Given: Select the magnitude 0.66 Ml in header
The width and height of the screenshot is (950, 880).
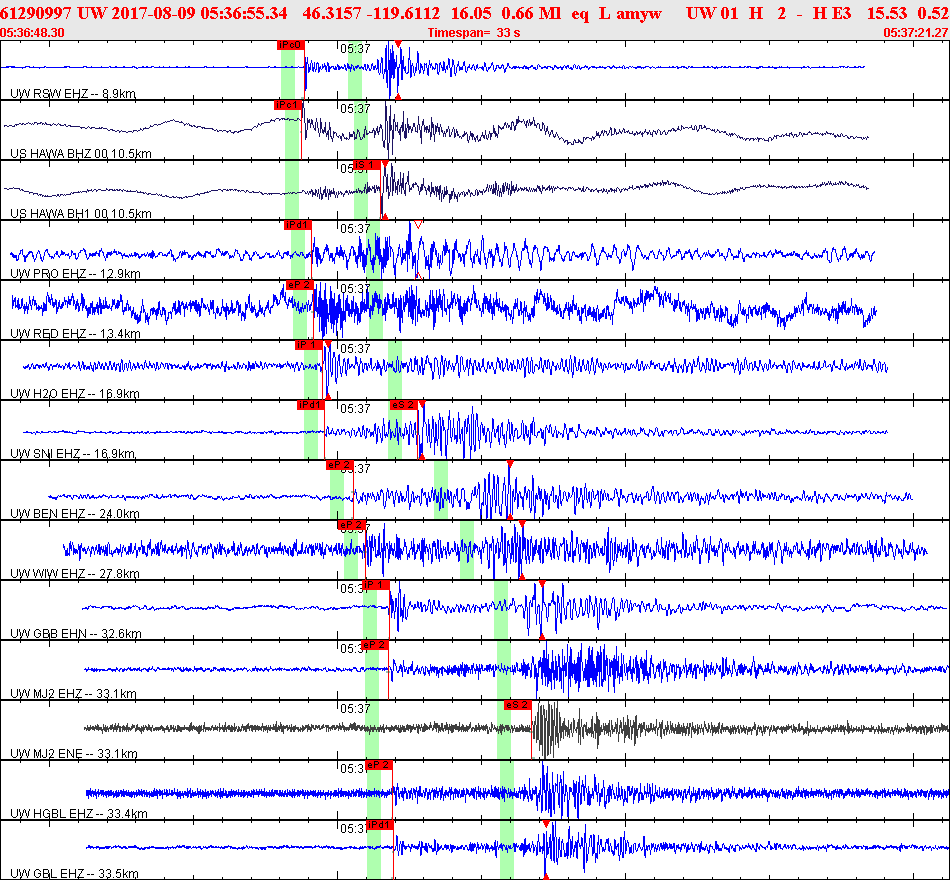Looking at the screenshot, I should (531, 13).
